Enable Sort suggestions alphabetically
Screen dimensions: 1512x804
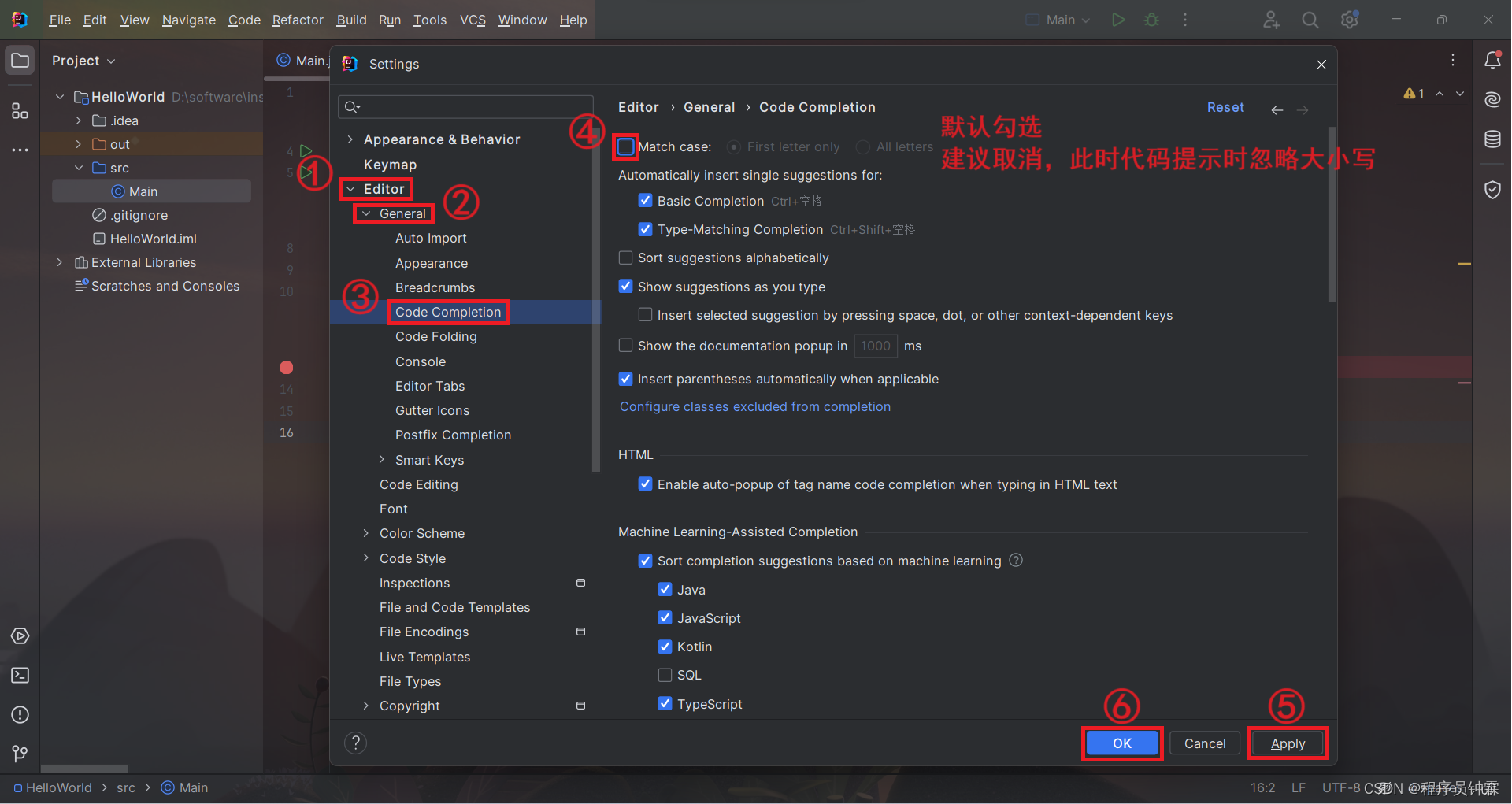625,258
